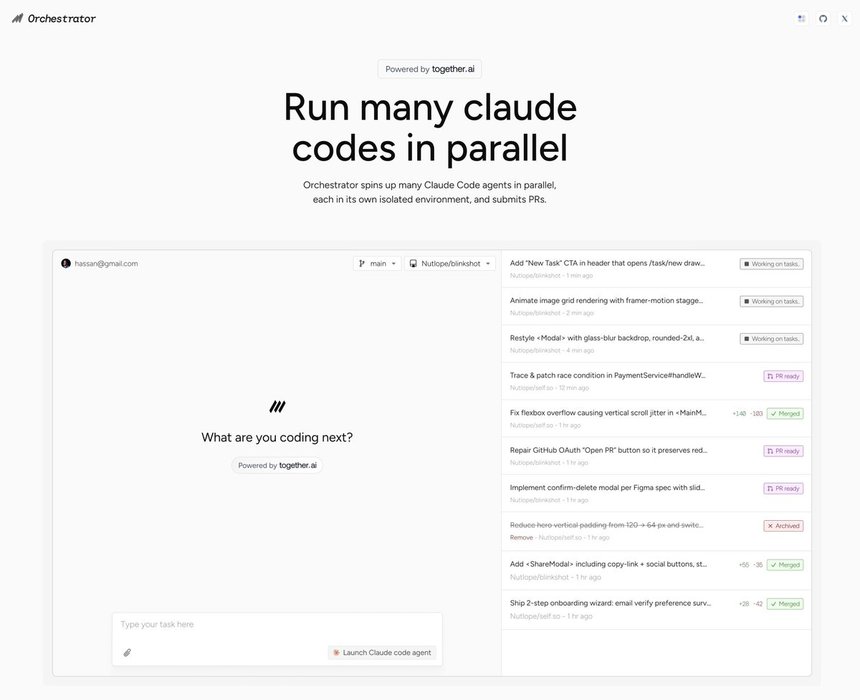Open the Nutlope/blinkshot repository dropdown
Image resolution: width=860 pixels, height=700 pixels.
tap(450, 263)
